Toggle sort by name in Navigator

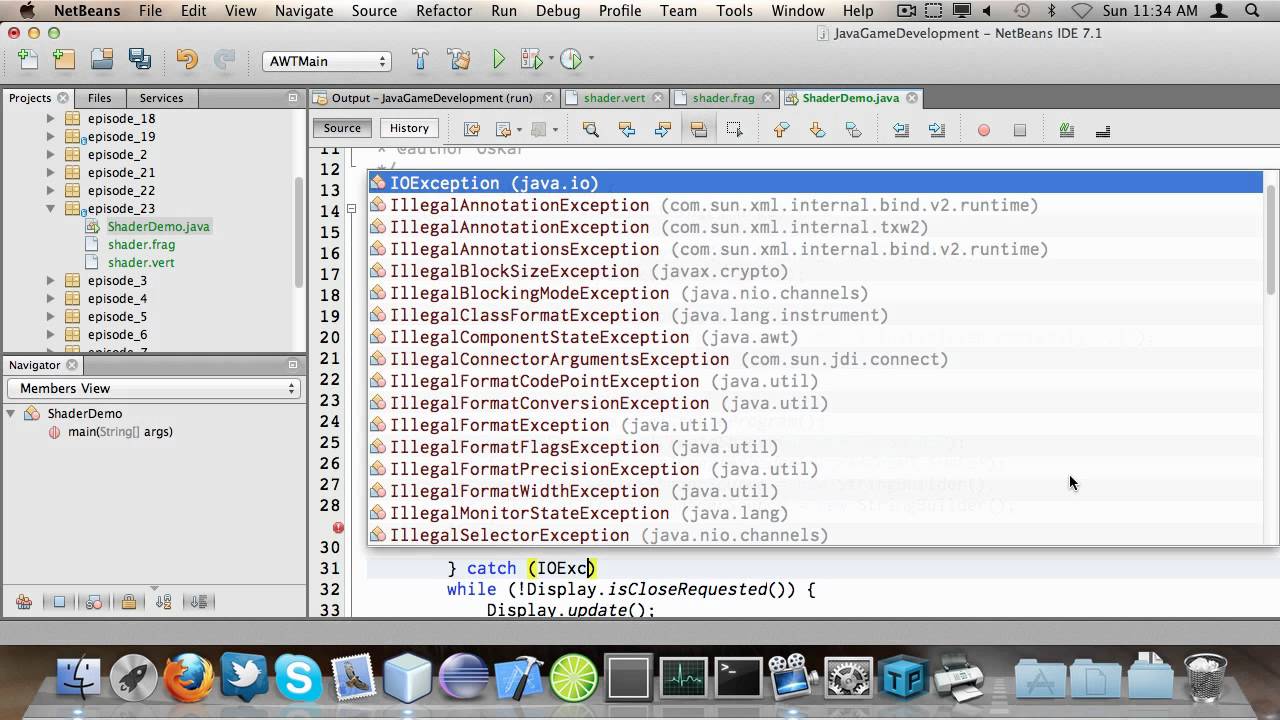coord(164,602)
